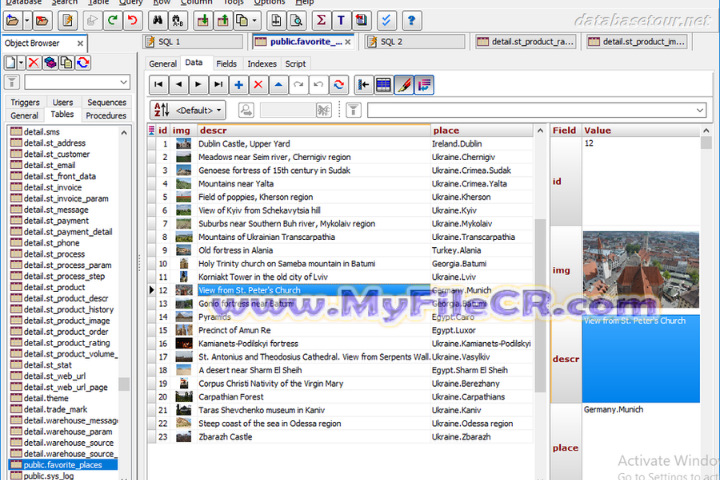Select detail.st_customer in the table list

56,154
